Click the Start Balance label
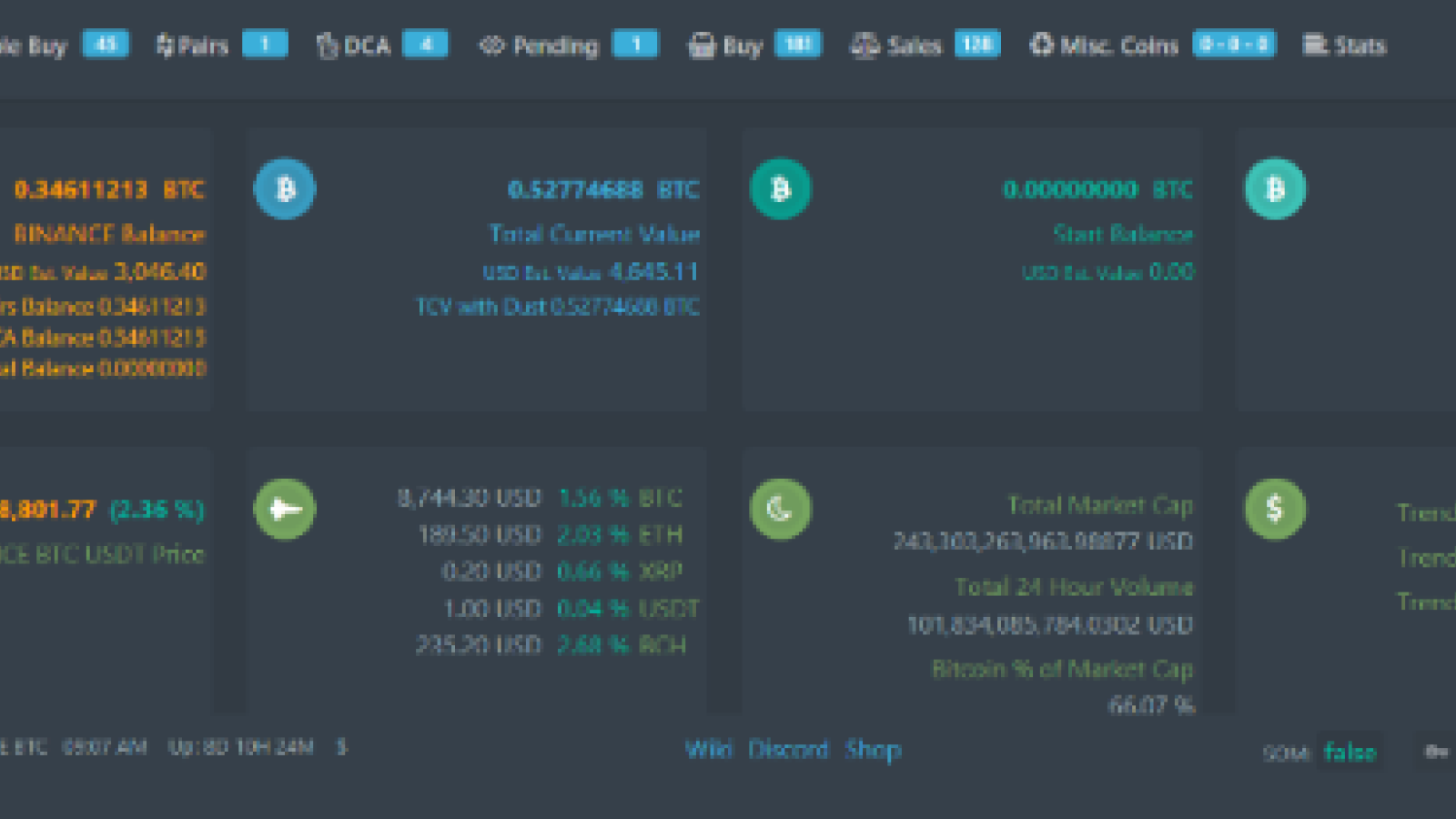1456x819 pixels. 1123,234
